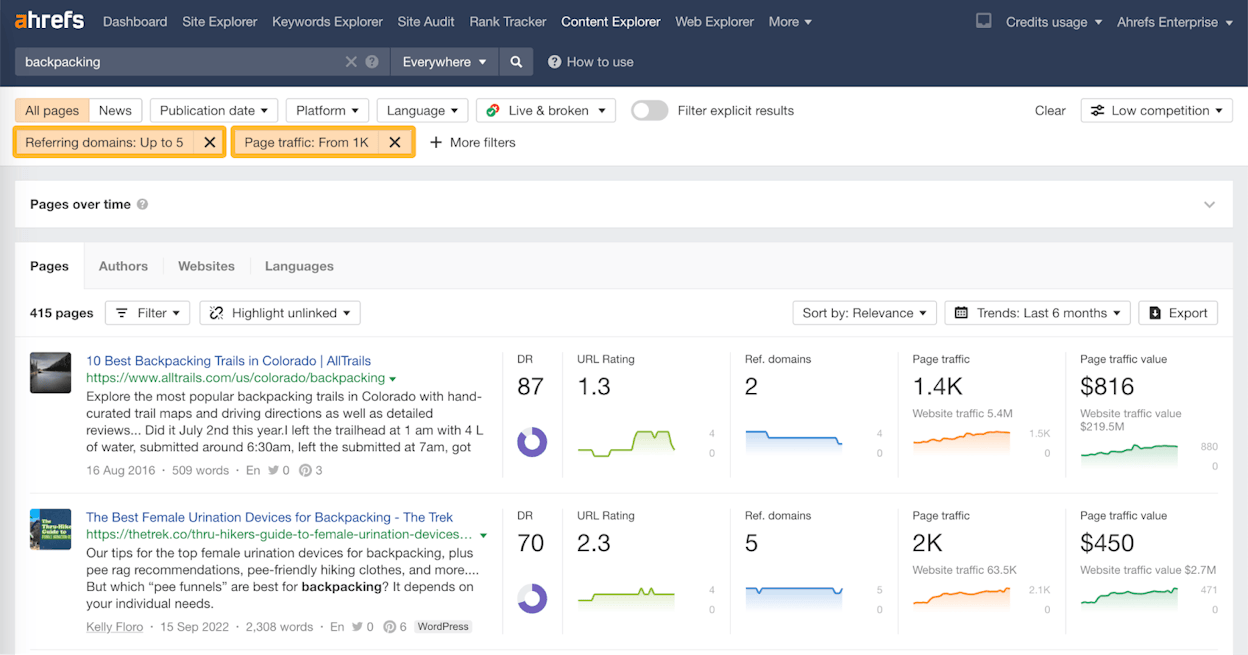Open Best Female Urination Devices title link

pos(269,517)
